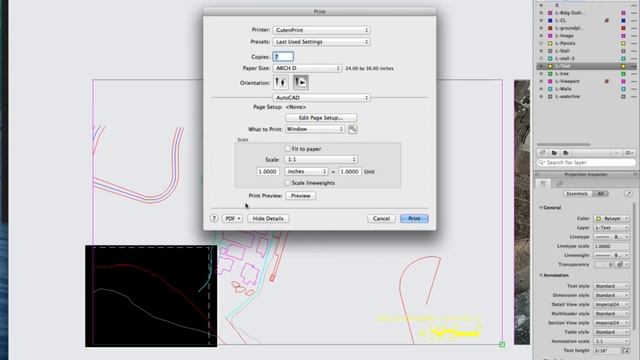This screenshot has height=360, width=640.
Task: Toggle visibility of L-Parcels layer
Action: (x=541, y=43)
